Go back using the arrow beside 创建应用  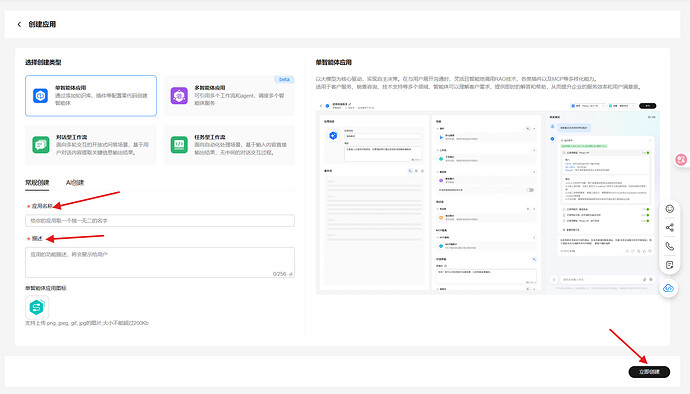(x=19, y=24)
